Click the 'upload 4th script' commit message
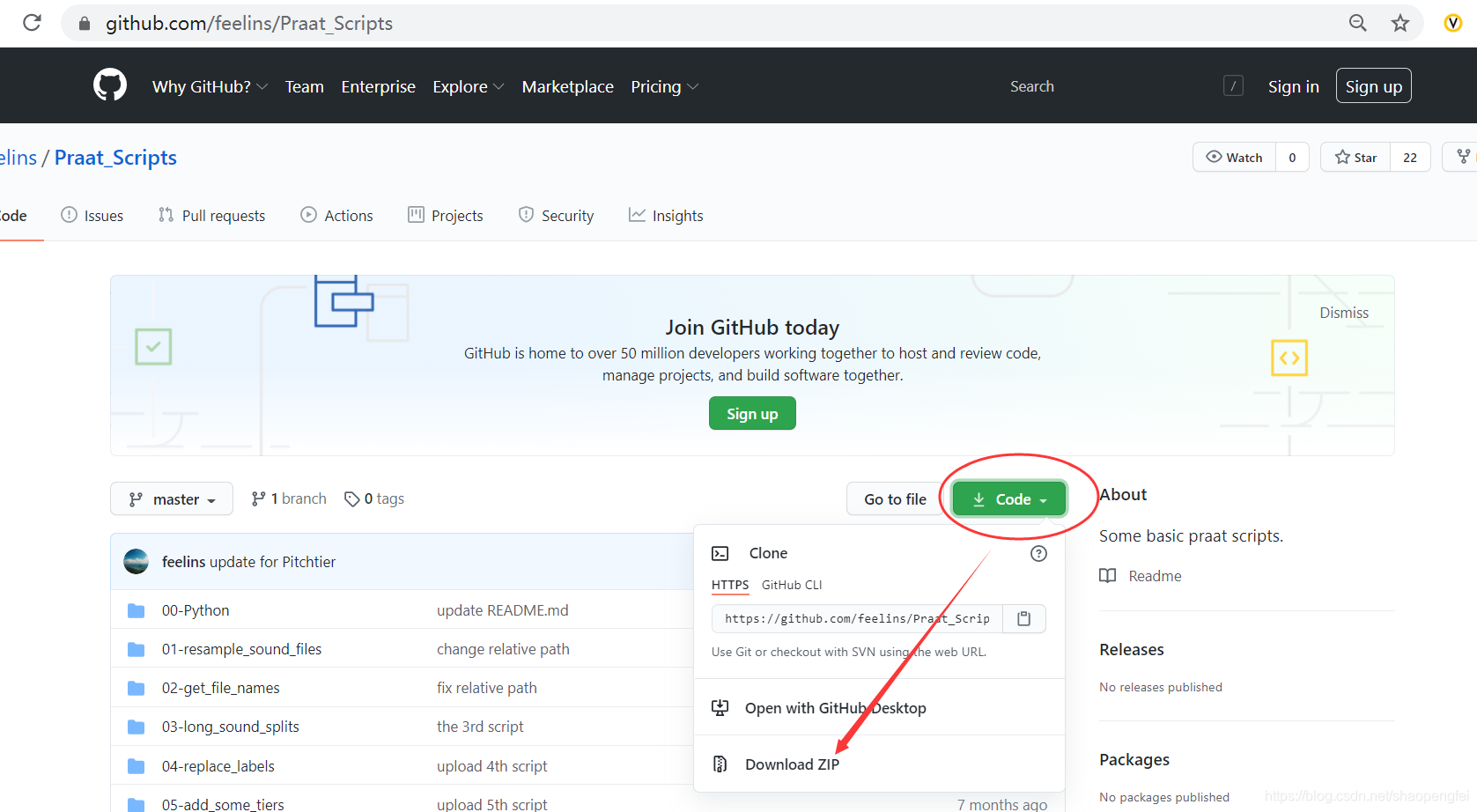Image resolution: width=1477 pixels, height=812 pixels. pos(491,766)
